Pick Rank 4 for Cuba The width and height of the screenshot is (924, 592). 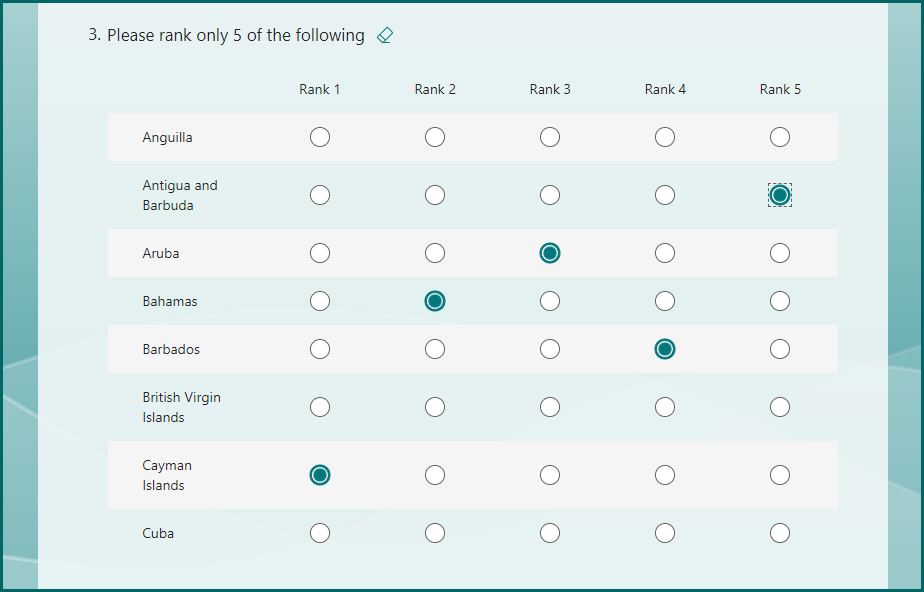665,533
